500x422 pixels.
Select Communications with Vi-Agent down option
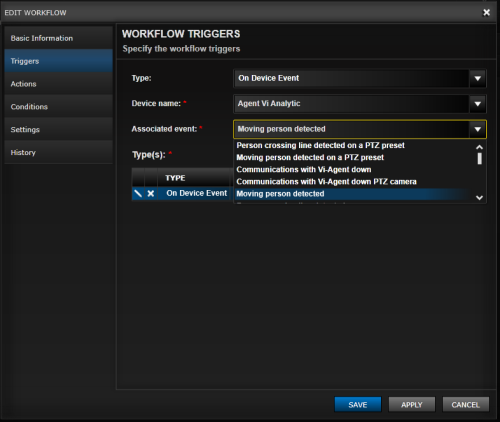(x=304, y=169)
